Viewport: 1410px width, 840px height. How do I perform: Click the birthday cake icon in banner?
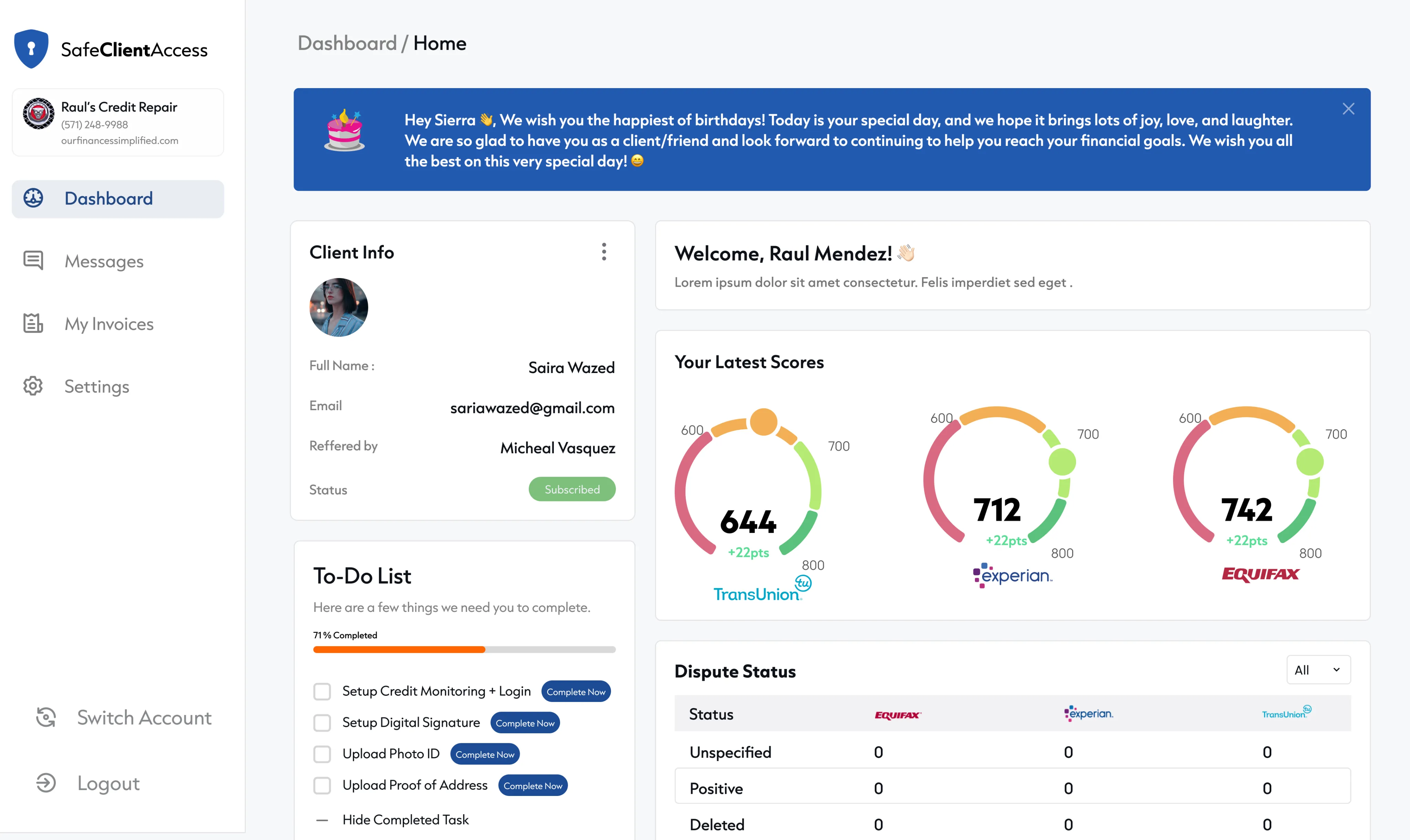tap(344, 130)
